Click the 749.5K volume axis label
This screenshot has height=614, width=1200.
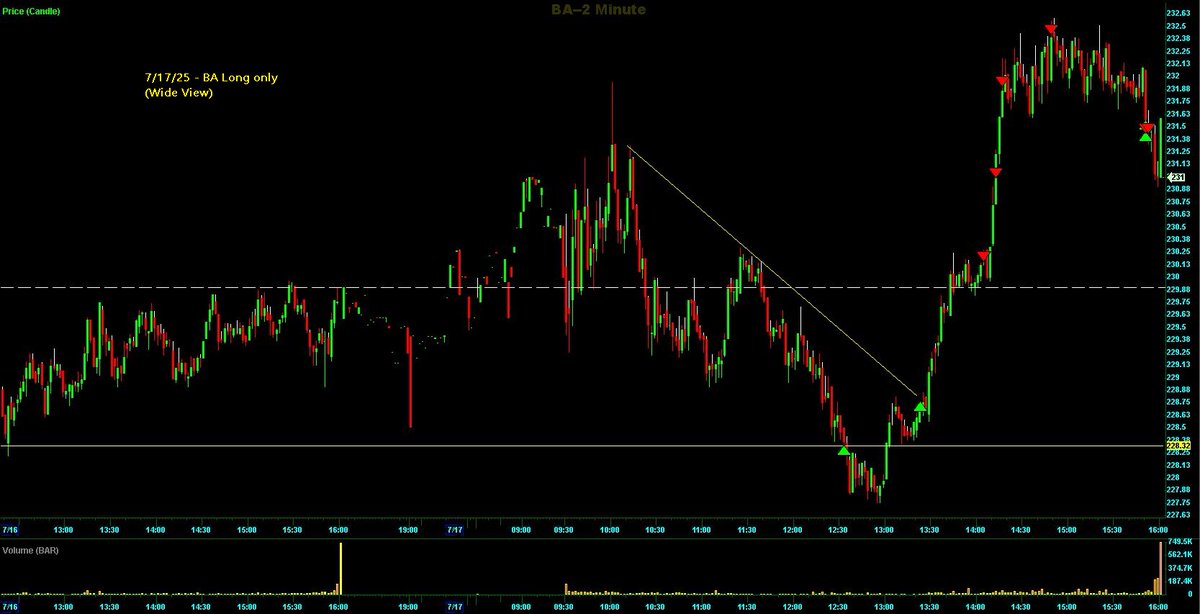point(1179,543)
